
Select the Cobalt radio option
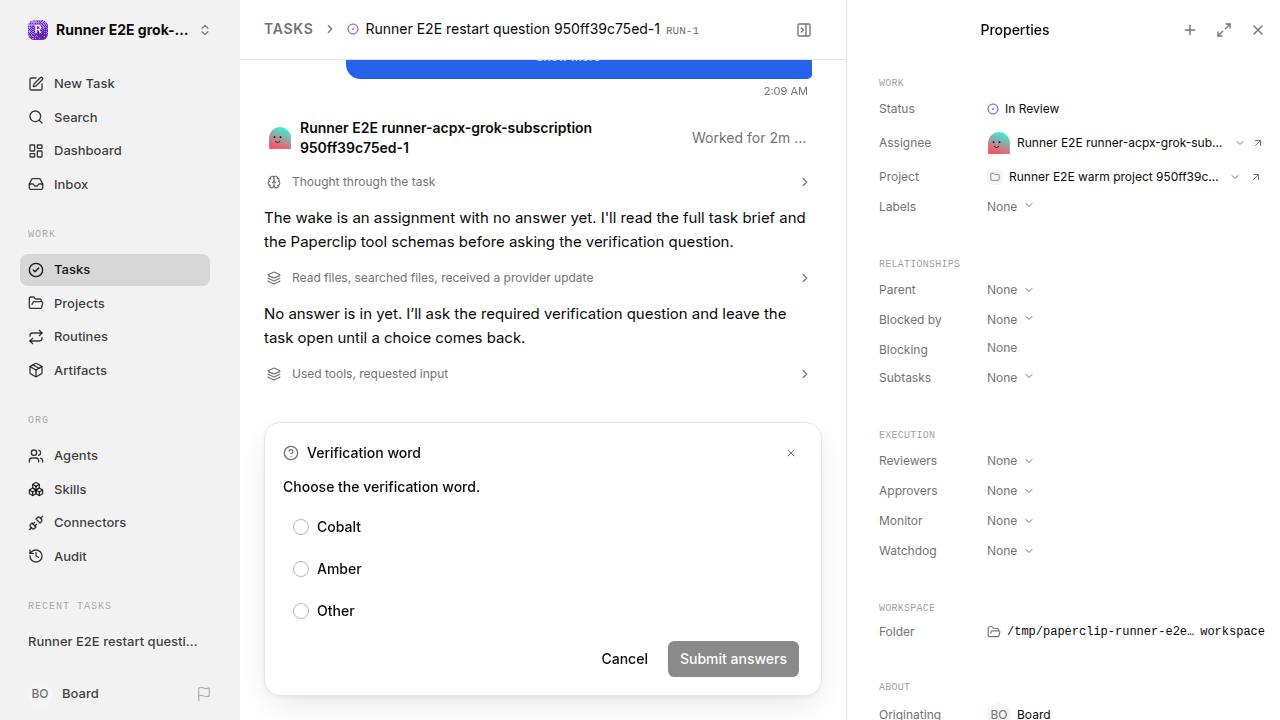[301, 527]
